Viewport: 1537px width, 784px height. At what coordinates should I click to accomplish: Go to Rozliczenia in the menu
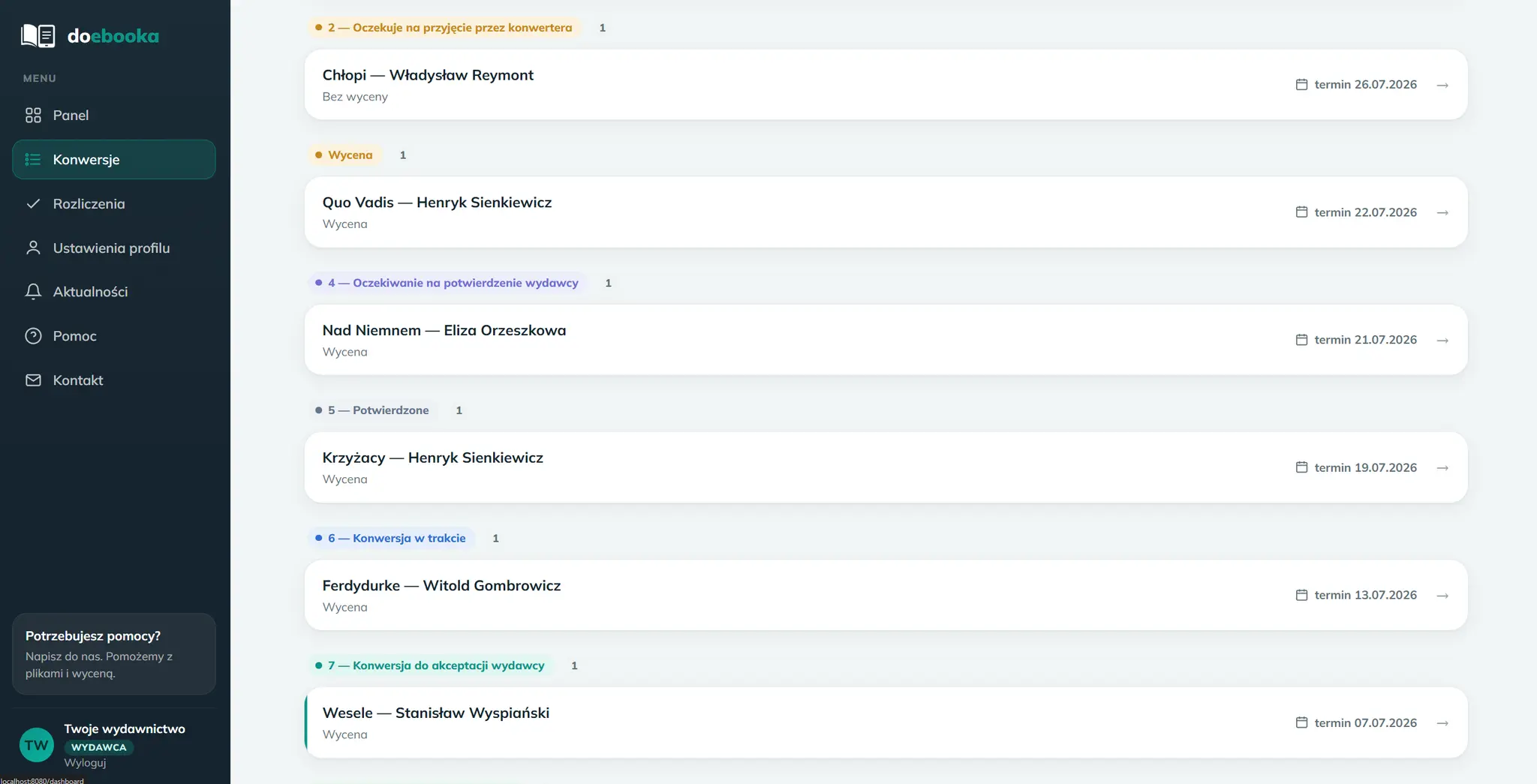tap(114, 203)
